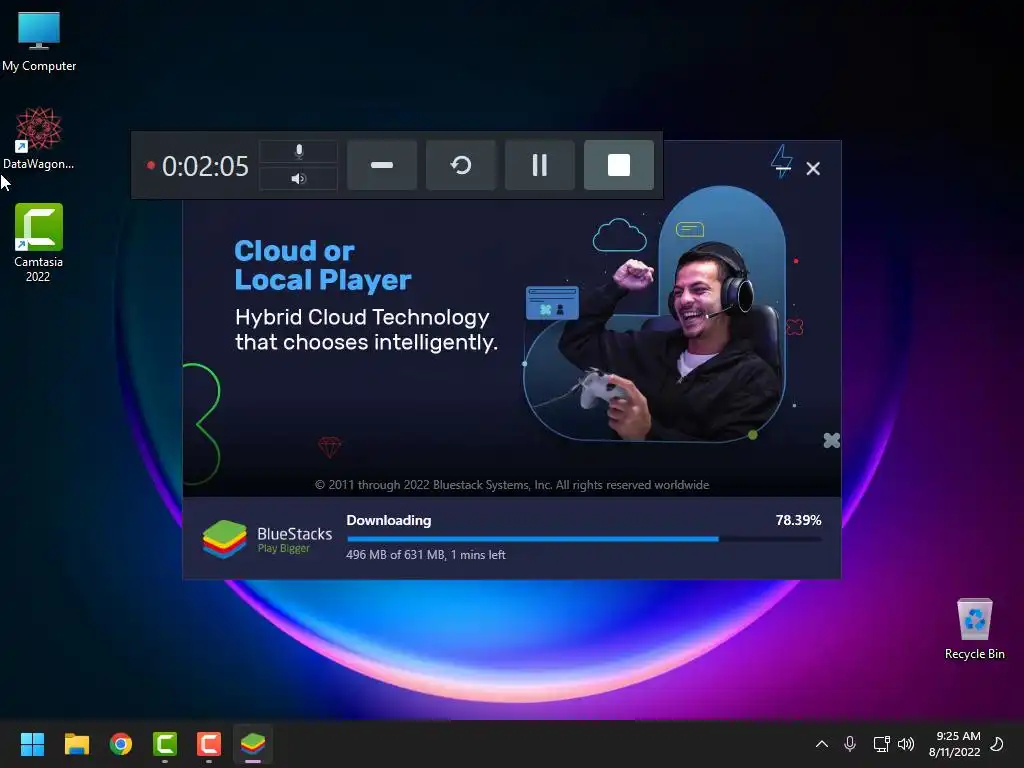The height and width of the screenshot is (768, 1024).
Task: Minimize the recorder toolbar with the dash button
Action: 381,165
